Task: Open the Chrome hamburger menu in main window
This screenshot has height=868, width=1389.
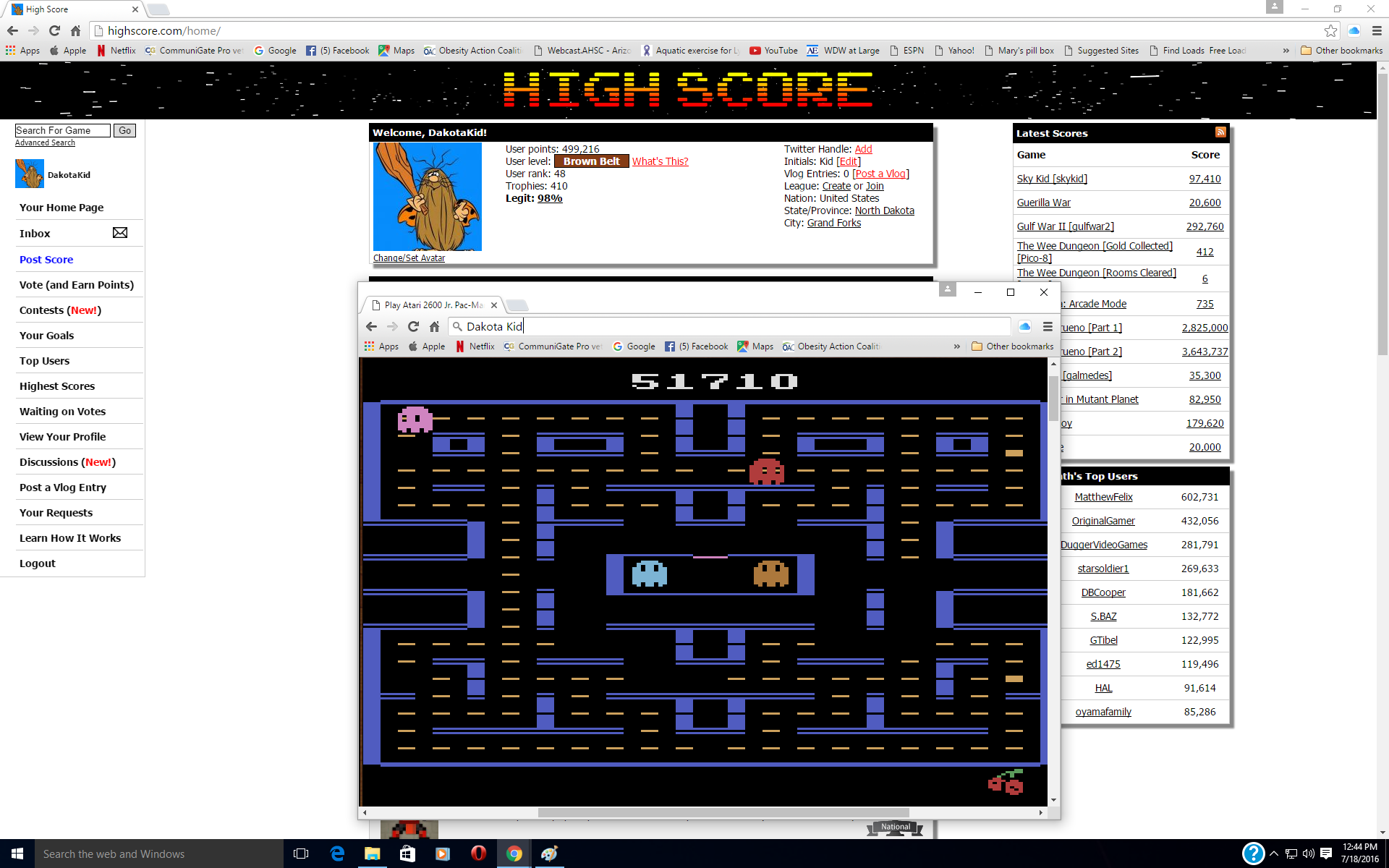Action: click(1377, 30)
